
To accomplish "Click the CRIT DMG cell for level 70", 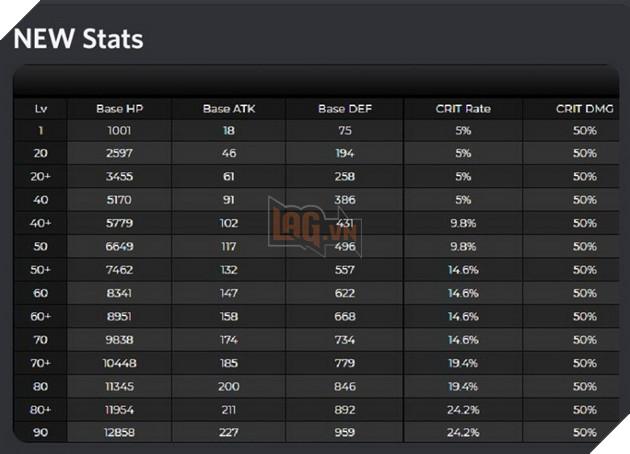I will tap(584, 340).
